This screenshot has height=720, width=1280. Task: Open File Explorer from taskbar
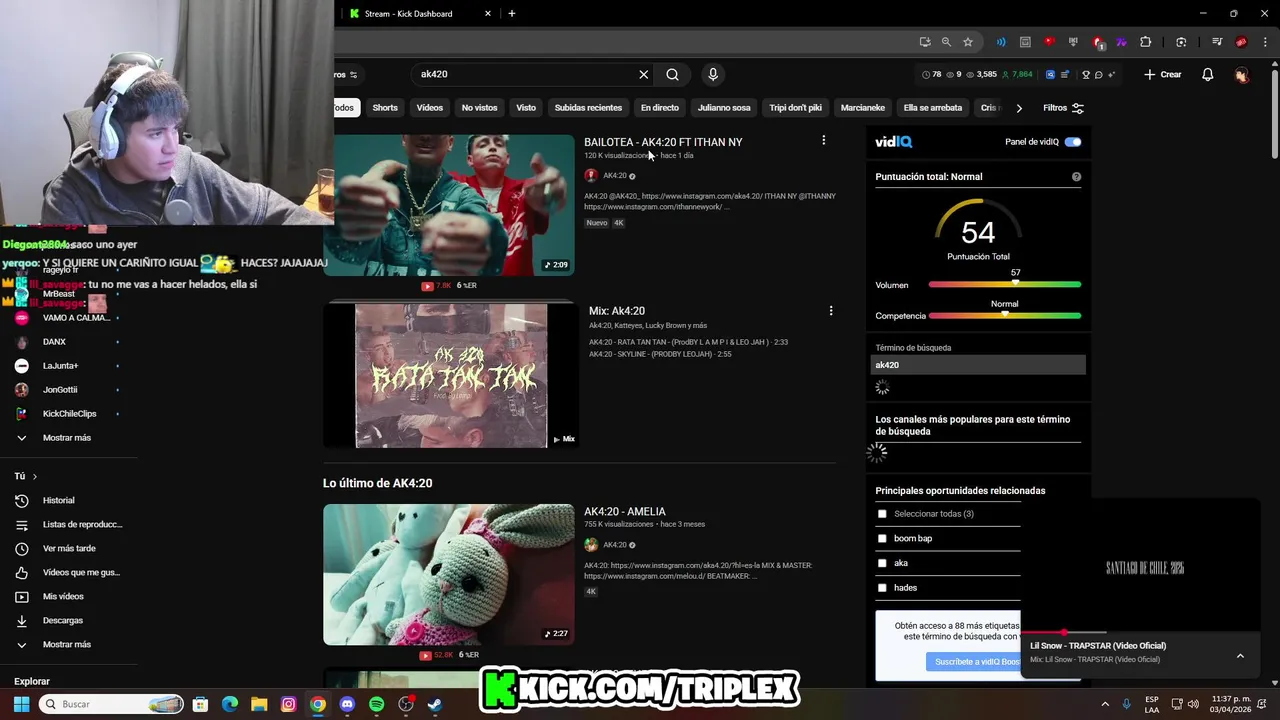coord(258,704)
